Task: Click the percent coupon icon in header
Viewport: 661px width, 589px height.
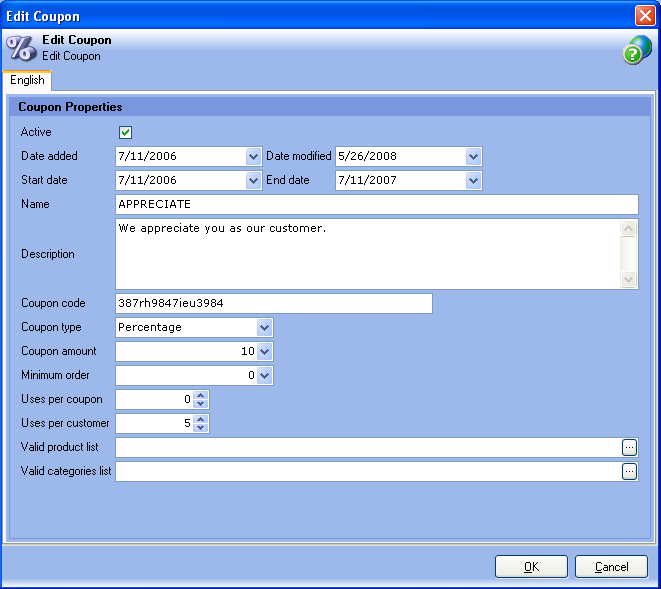Action: pyautogui.click(x=21, y=48)
